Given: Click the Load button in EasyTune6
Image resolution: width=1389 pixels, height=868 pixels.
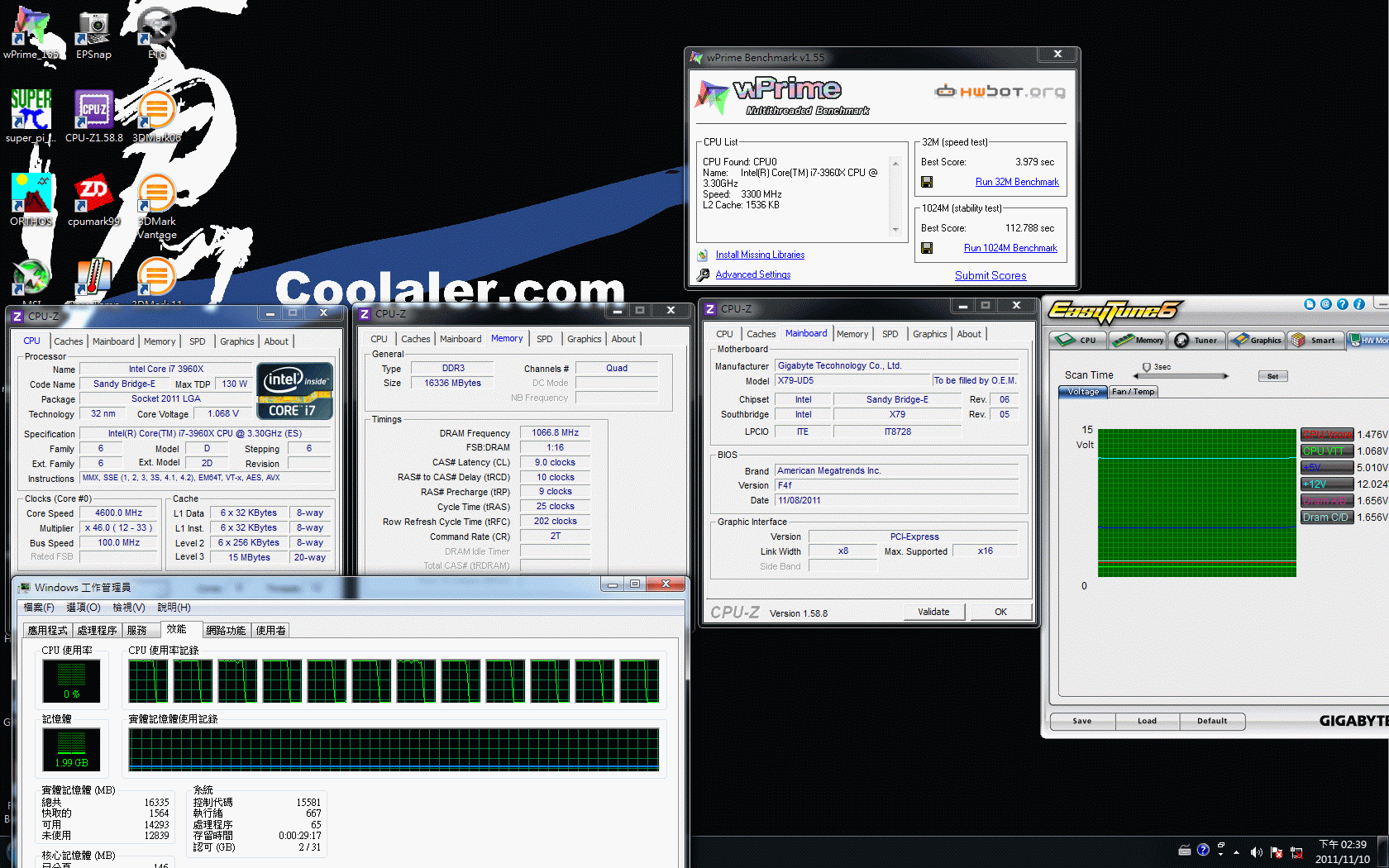Looking at the screenshot, I should click(x=1148, y=721).
